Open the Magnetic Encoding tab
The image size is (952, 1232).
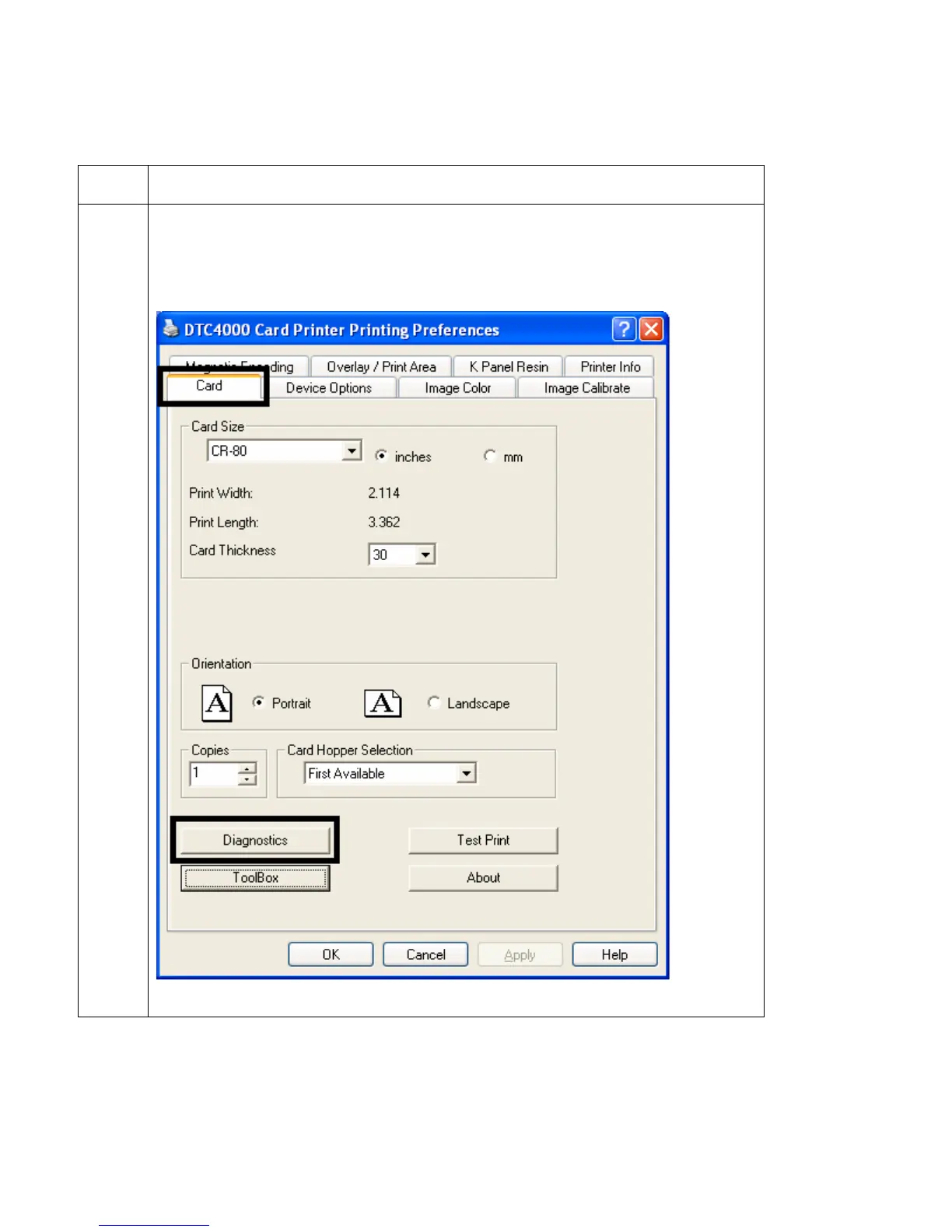pyautogui.click(x=239, y=365)
